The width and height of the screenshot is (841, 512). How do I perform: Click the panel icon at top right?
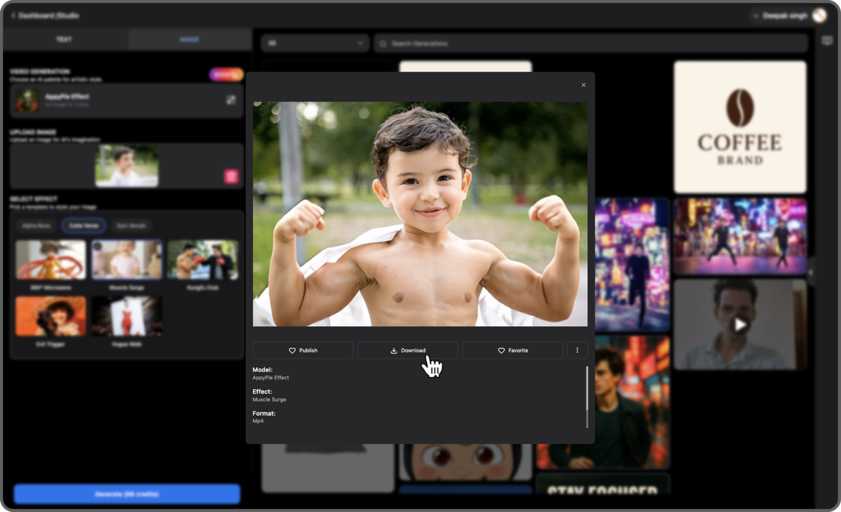pyautogui.click(x=827, y=41)
